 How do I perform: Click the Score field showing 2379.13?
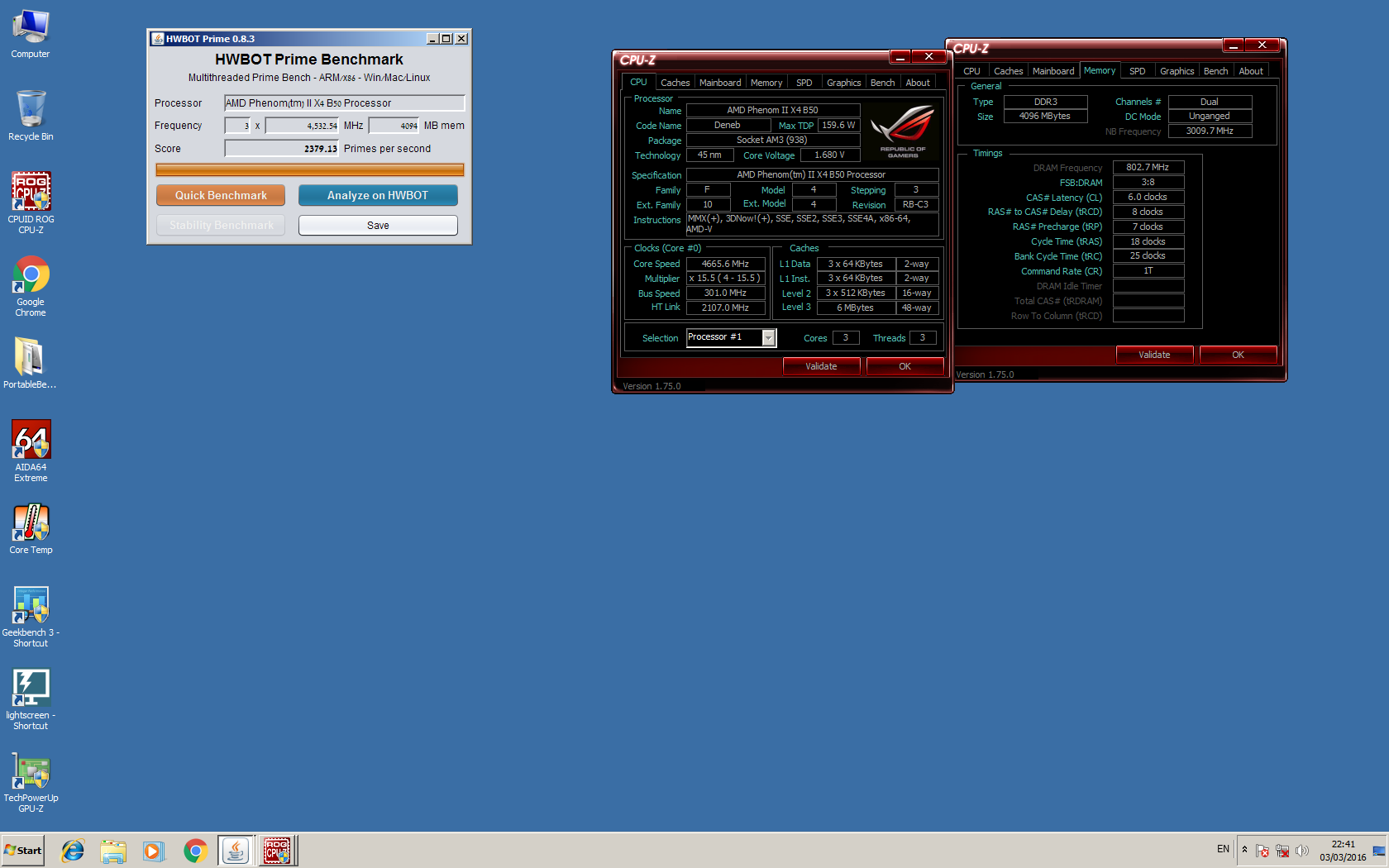282,149
